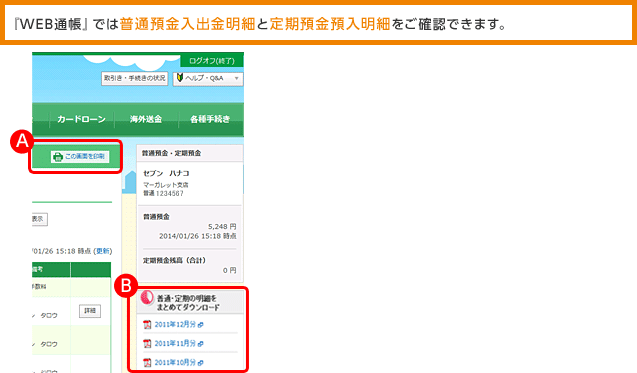
Task: Click the pink download icon in 普通・定期の明細 header
Action: tap(147, 298)
